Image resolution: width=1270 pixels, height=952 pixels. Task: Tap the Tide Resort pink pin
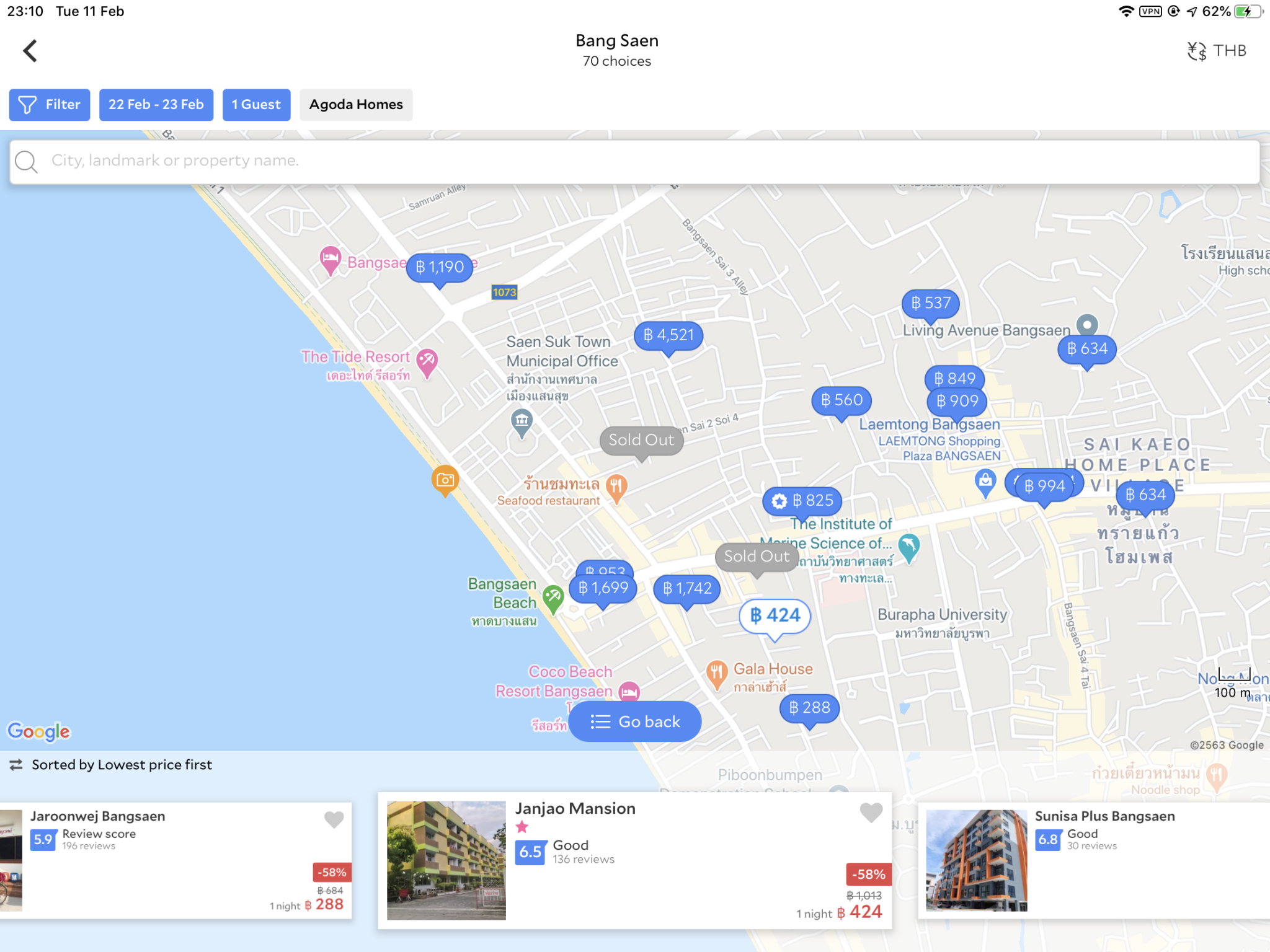(x=427, y=360)
